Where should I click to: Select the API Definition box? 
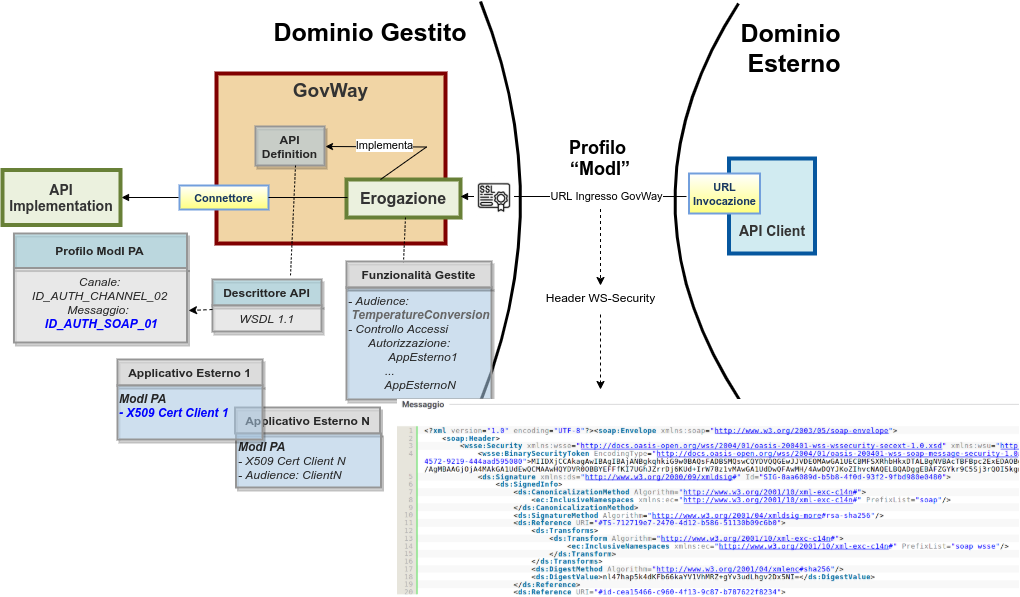coord(289,147)
